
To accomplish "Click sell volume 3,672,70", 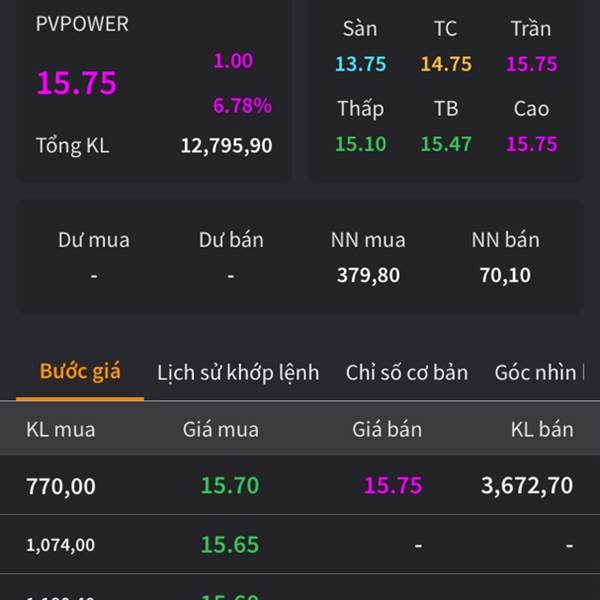I will pos(527,486).
